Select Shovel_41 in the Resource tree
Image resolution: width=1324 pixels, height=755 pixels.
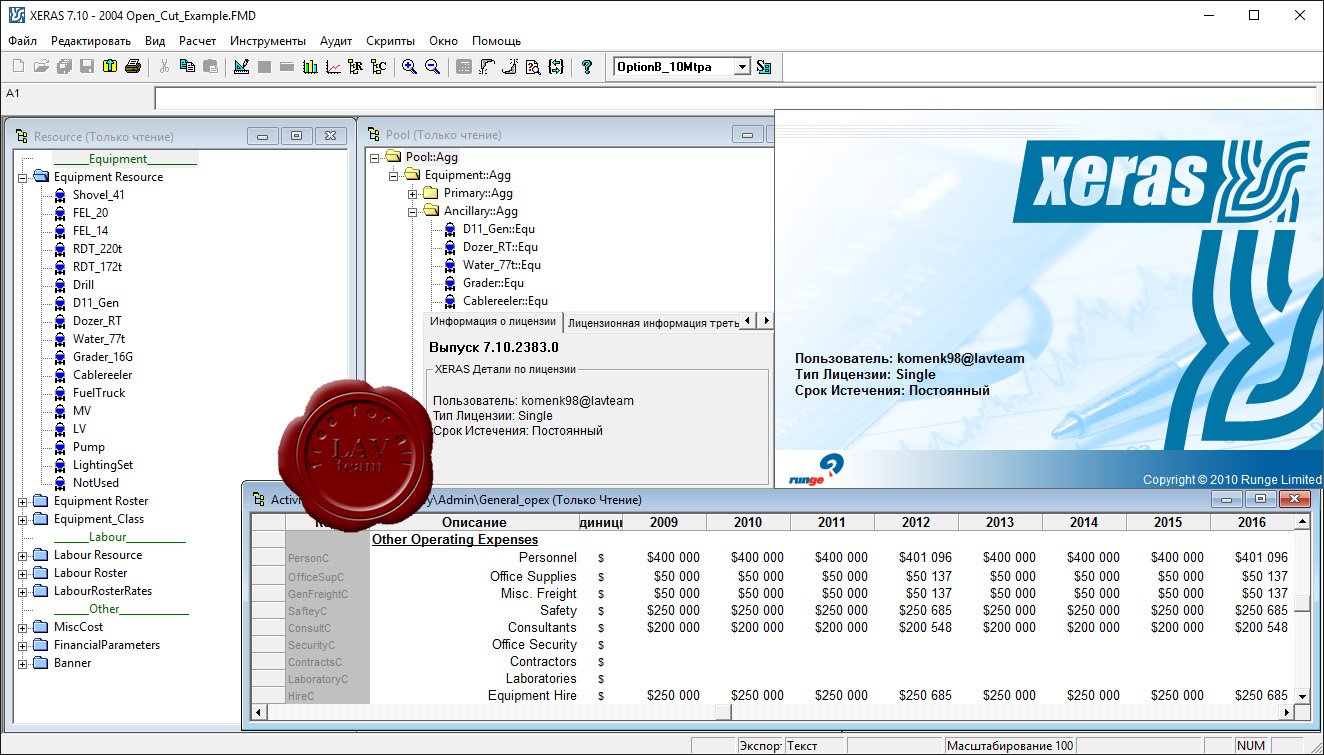(99, 195)
